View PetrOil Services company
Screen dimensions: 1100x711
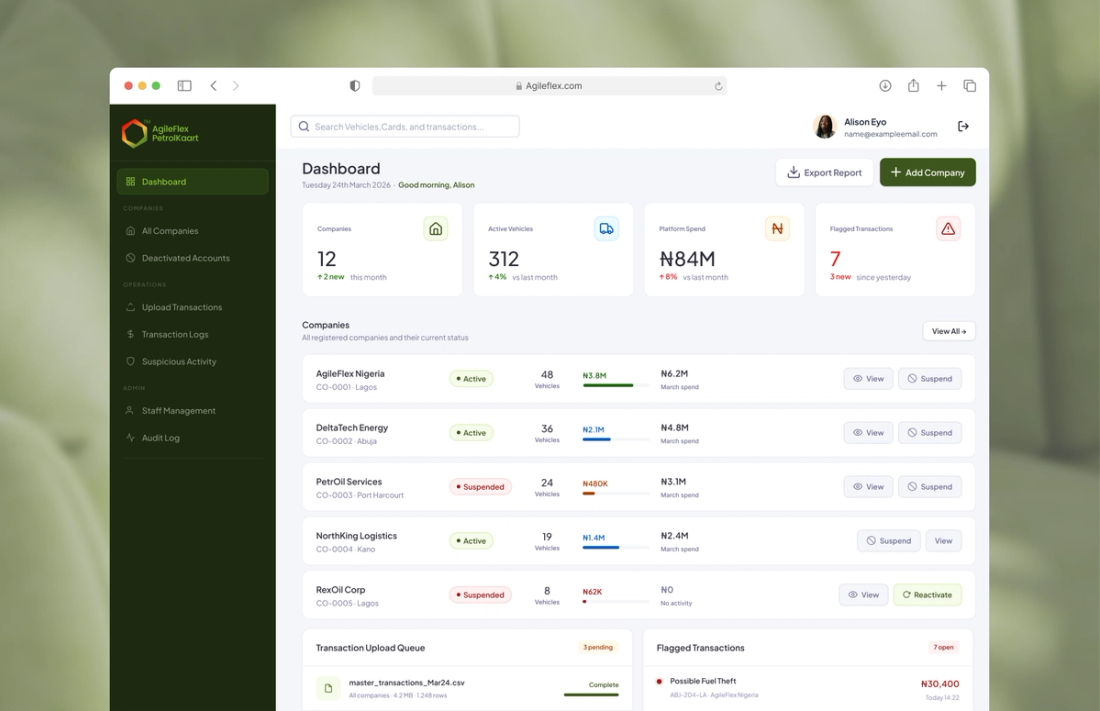click(868, 486)
